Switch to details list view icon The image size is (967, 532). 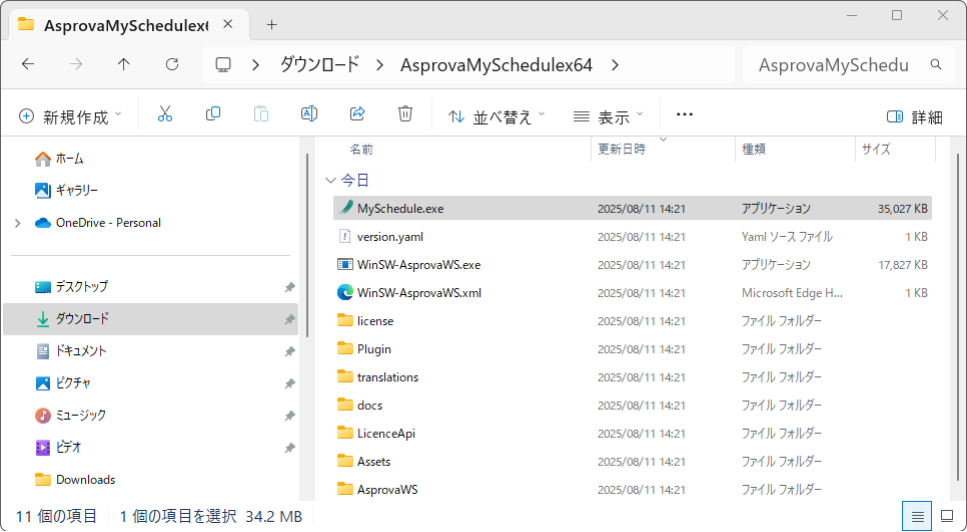[917, 517]
